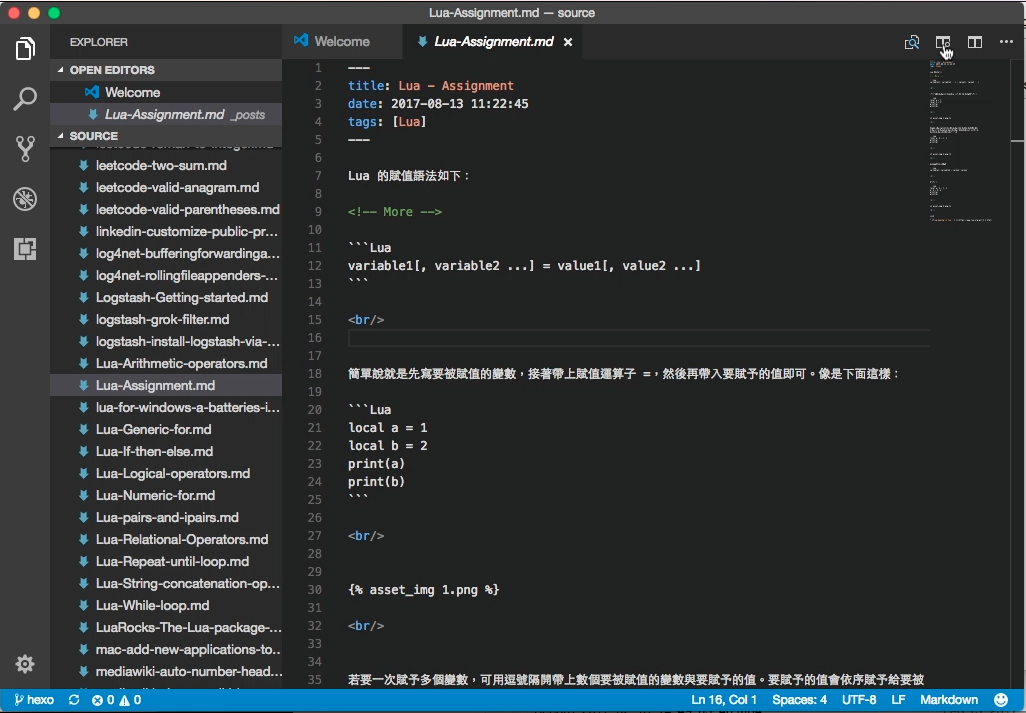Change the UTF-8 file encoding
1026x713 pixels.
[x=858, y=700]
